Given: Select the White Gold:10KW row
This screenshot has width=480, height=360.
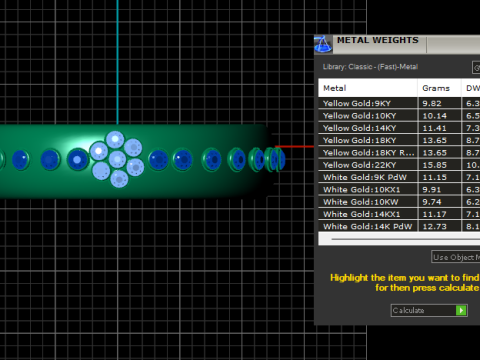Looking at the screenshot, I should pos(399,202).
